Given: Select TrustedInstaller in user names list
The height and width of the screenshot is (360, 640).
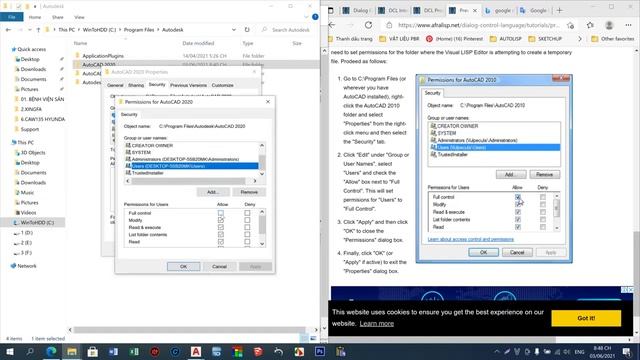Looking at the screenshot, I should tap(191, 173).
